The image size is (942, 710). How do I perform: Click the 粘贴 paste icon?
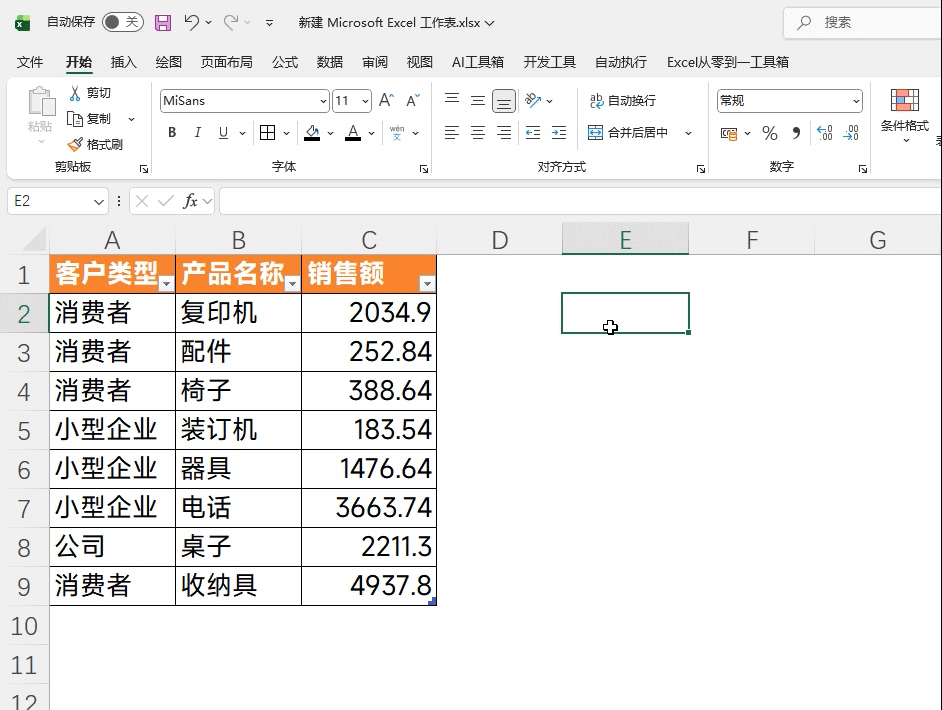click(x=40, y=102)
